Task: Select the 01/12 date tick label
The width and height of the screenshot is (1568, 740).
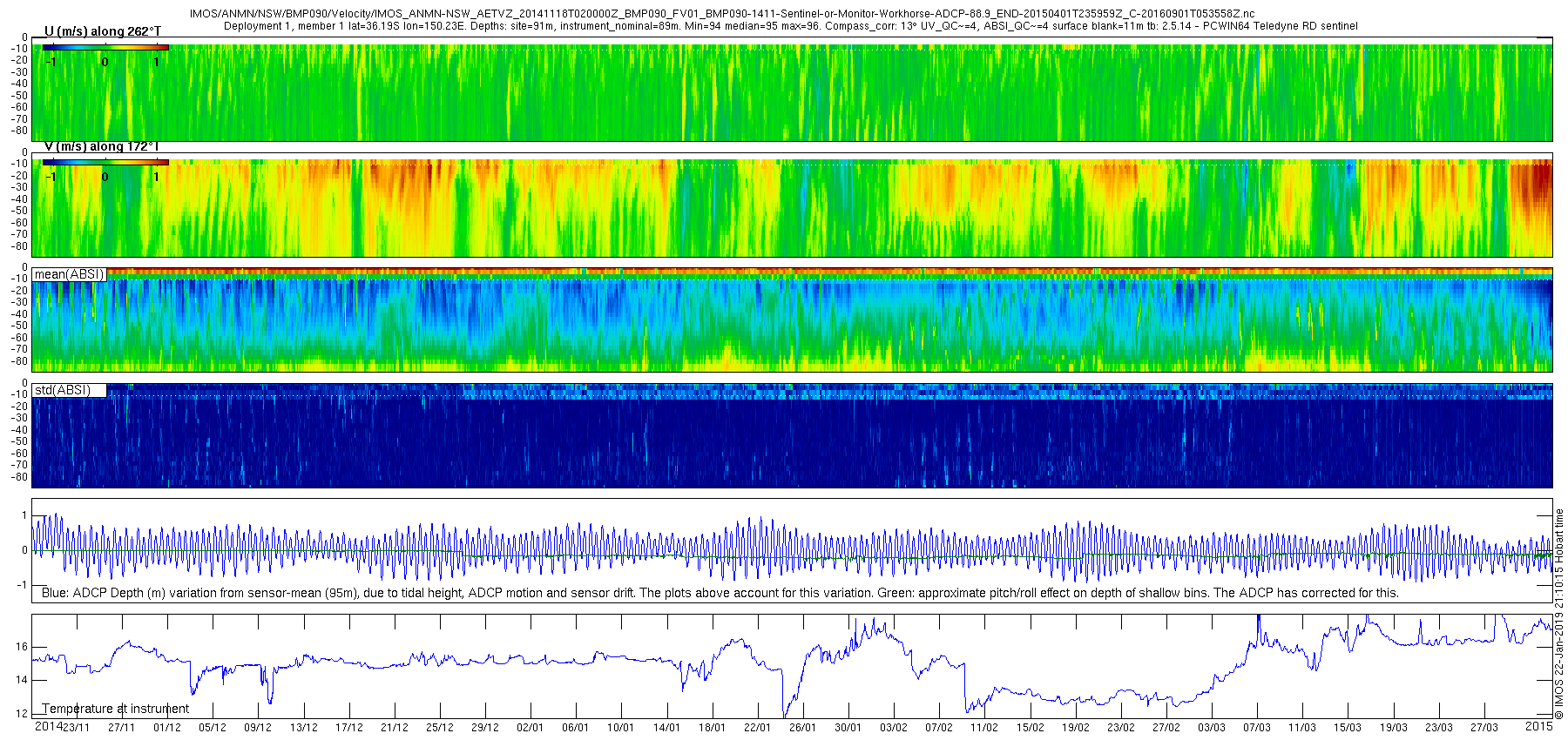Action: 167,728
